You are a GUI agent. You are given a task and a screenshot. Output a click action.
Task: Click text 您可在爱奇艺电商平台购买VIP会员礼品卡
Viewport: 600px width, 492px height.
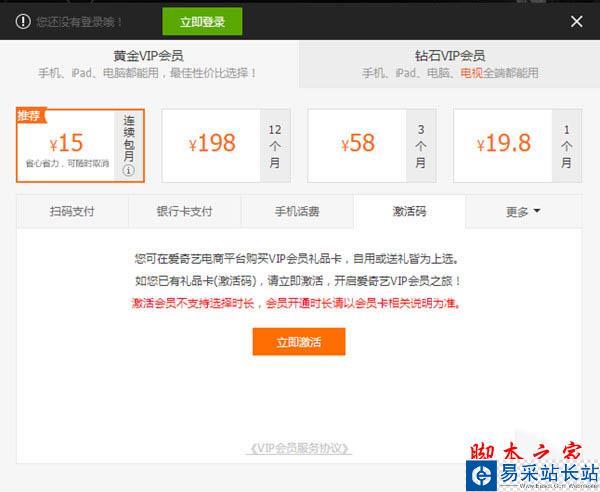click(x=238, y=259)
